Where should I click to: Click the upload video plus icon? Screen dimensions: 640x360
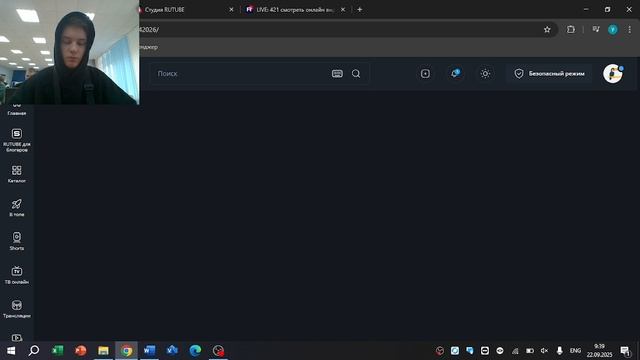coord(425,73)
